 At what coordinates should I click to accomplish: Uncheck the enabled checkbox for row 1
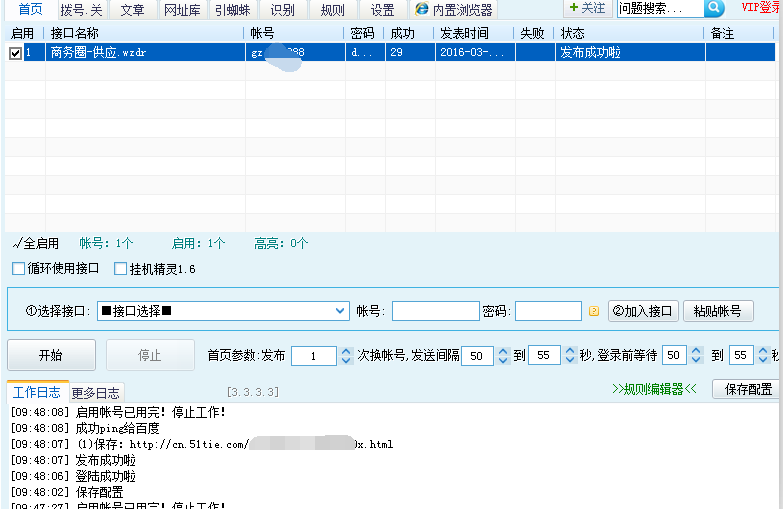tap(15, 53)
